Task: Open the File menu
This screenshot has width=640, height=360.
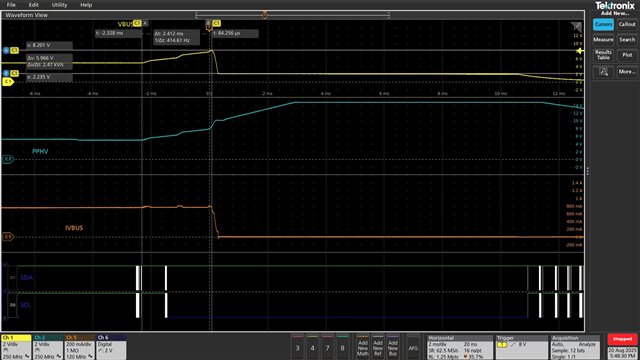Action: pyautogui.click(x=11, y=5)
